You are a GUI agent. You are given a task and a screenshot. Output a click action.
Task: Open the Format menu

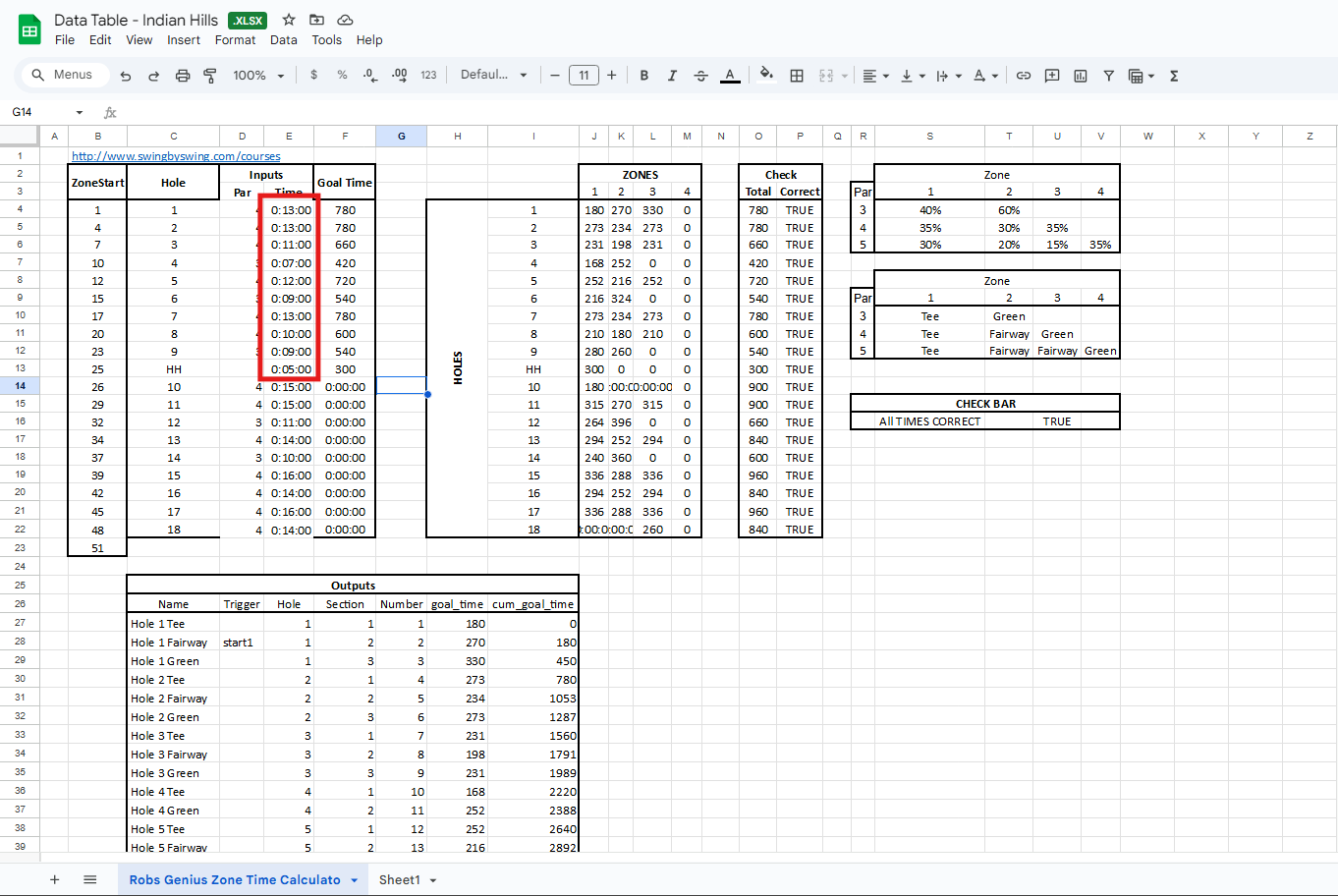pos(235,40)
